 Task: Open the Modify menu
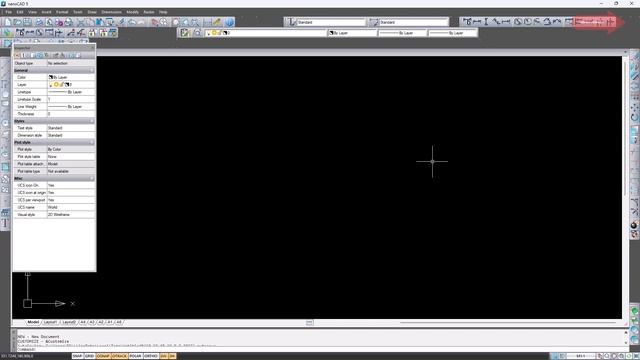[x=132, y=12]
